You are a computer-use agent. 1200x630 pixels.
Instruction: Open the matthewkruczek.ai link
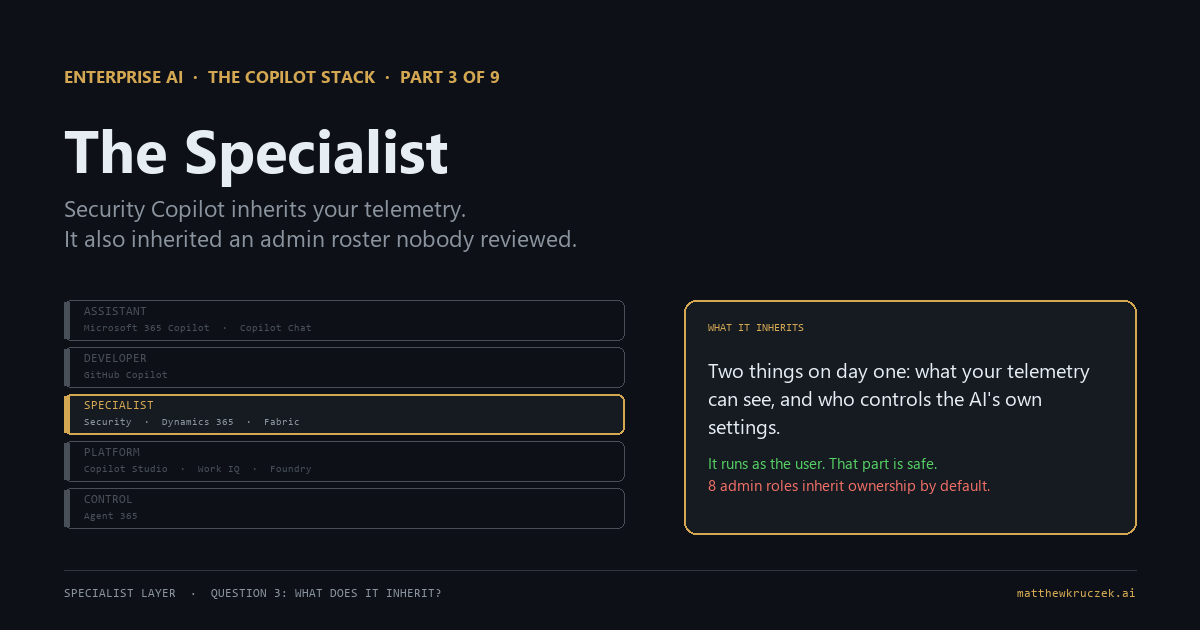coord(1076,593)
